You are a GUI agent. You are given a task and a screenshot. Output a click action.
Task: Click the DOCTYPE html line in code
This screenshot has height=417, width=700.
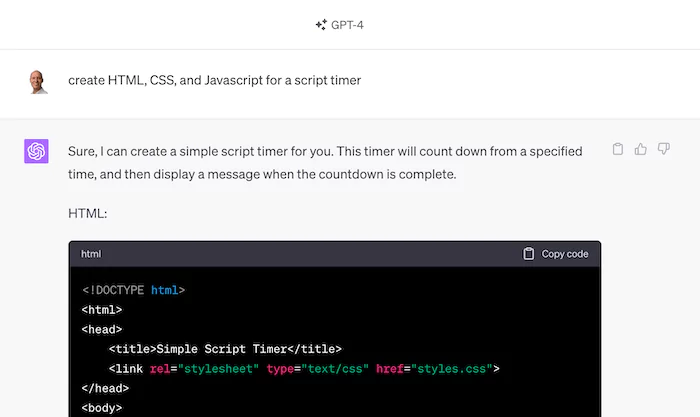[133, 290]
